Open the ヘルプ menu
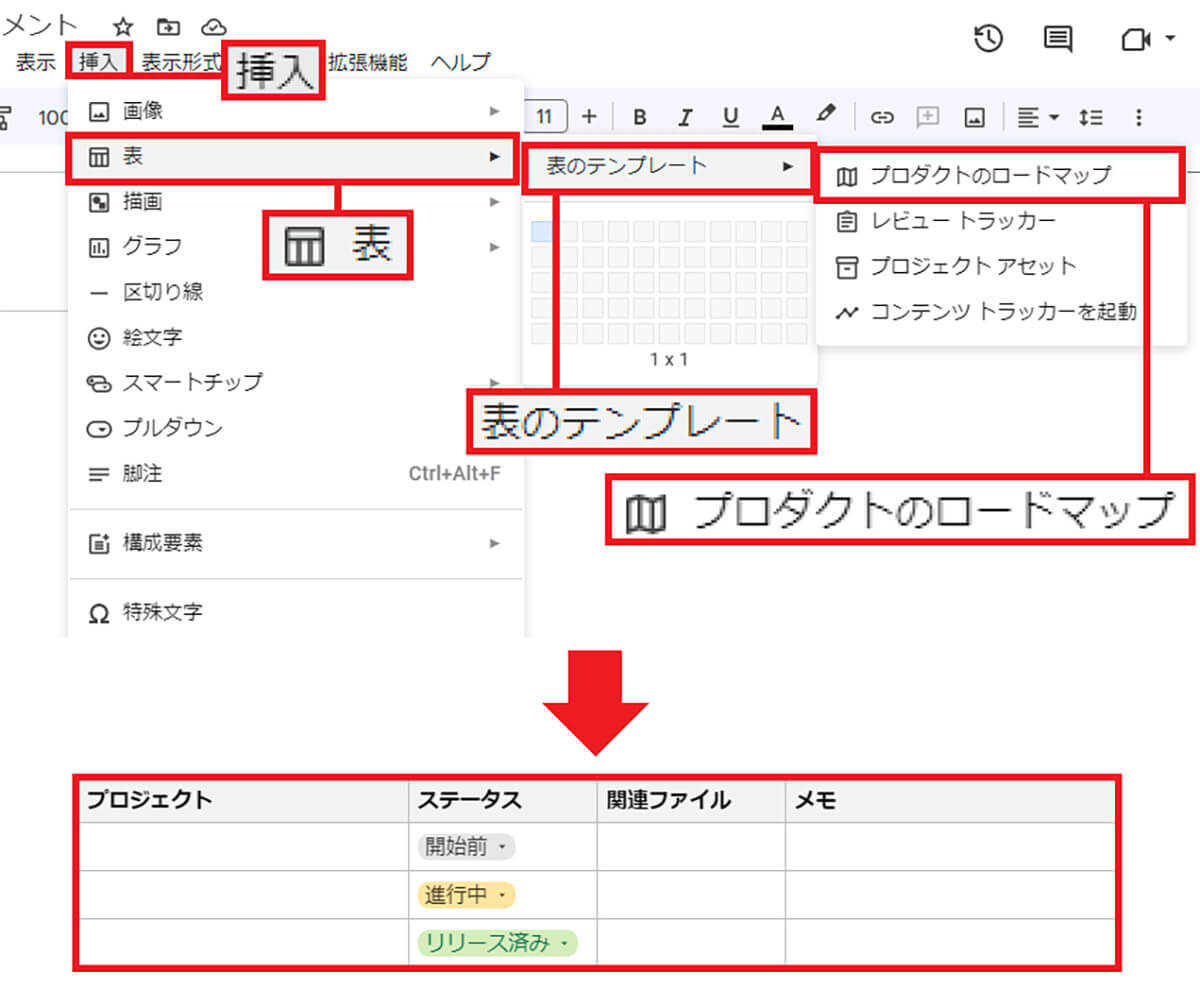Screen dimensions: 1200x989 [461, 62]
